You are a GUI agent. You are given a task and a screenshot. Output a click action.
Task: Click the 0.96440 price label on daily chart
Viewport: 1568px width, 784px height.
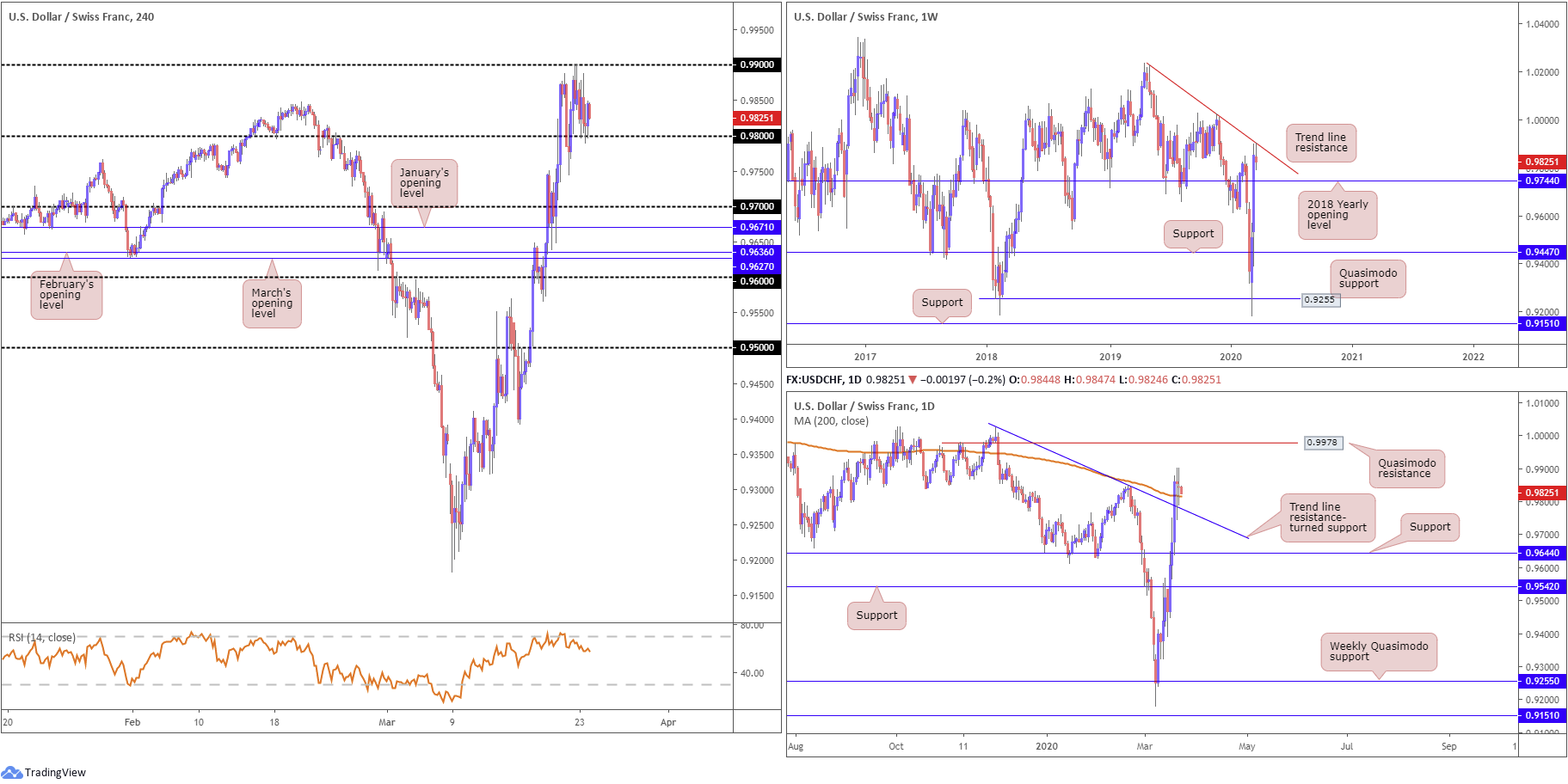tap(1541, 553)
